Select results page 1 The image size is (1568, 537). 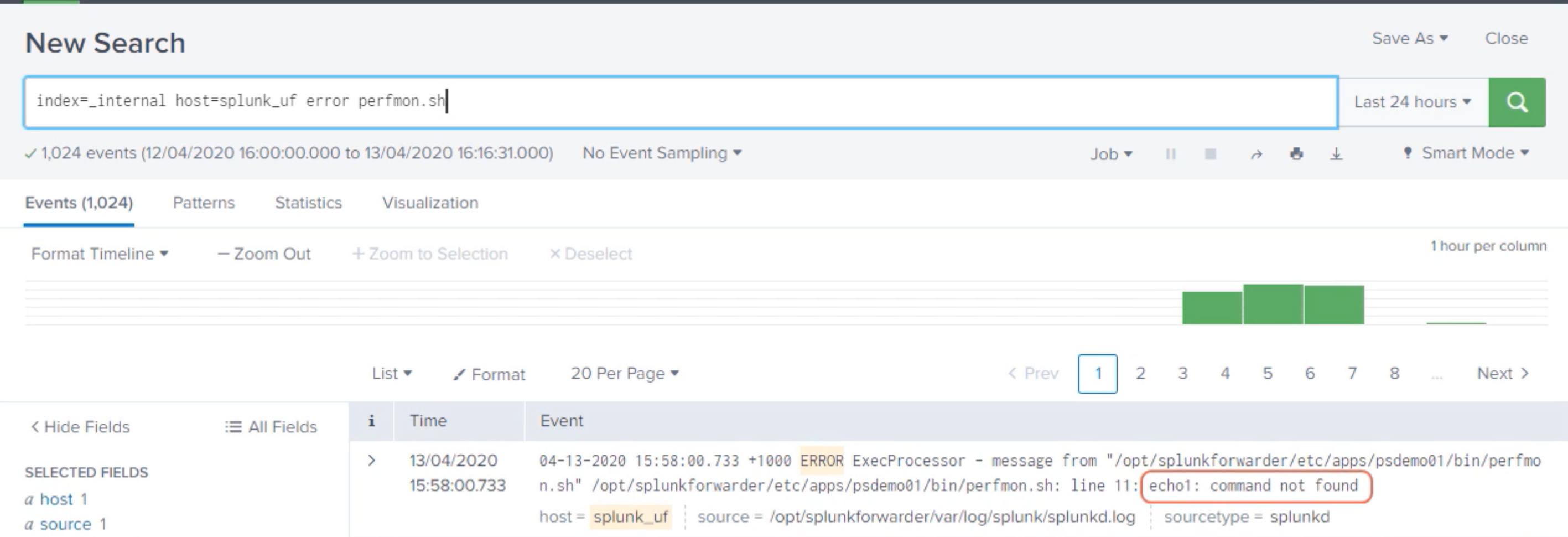click(x=1098, y=373)
